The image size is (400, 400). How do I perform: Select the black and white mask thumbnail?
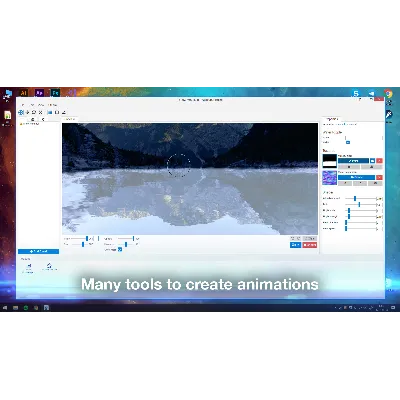(330, 161)
